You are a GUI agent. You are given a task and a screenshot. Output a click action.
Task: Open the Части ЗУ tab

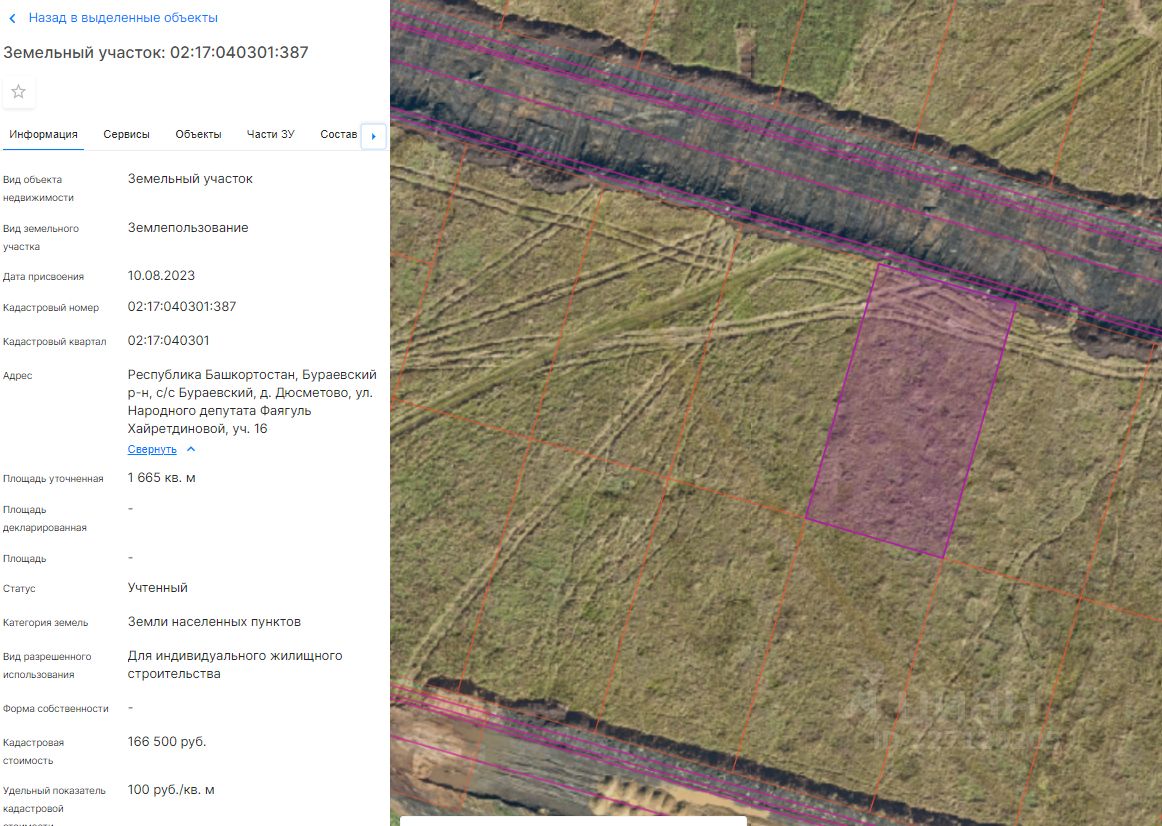pyautogui.click(x=270, y=134)
